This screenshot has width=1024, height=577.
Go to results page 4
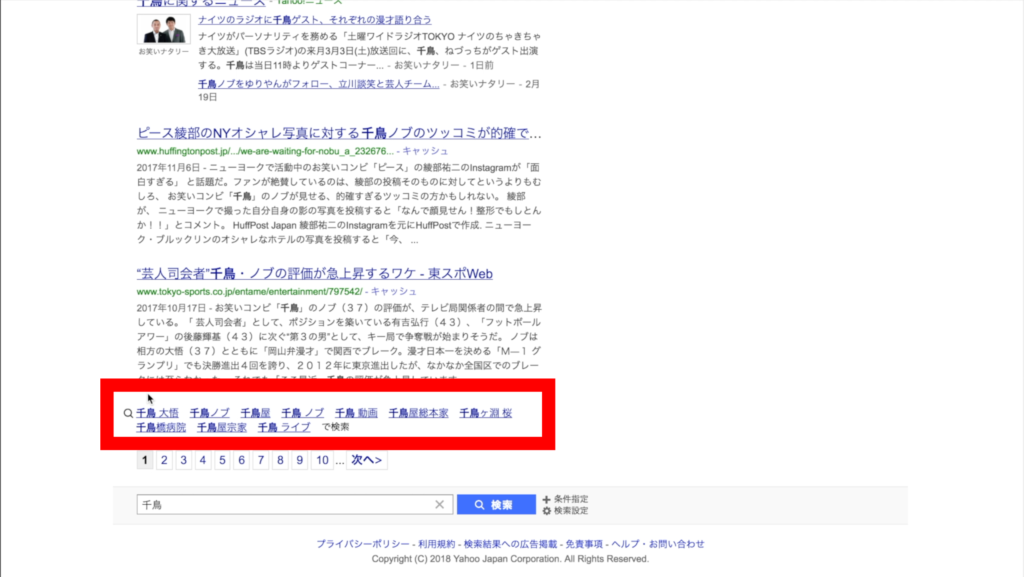[x=203, y=460]
